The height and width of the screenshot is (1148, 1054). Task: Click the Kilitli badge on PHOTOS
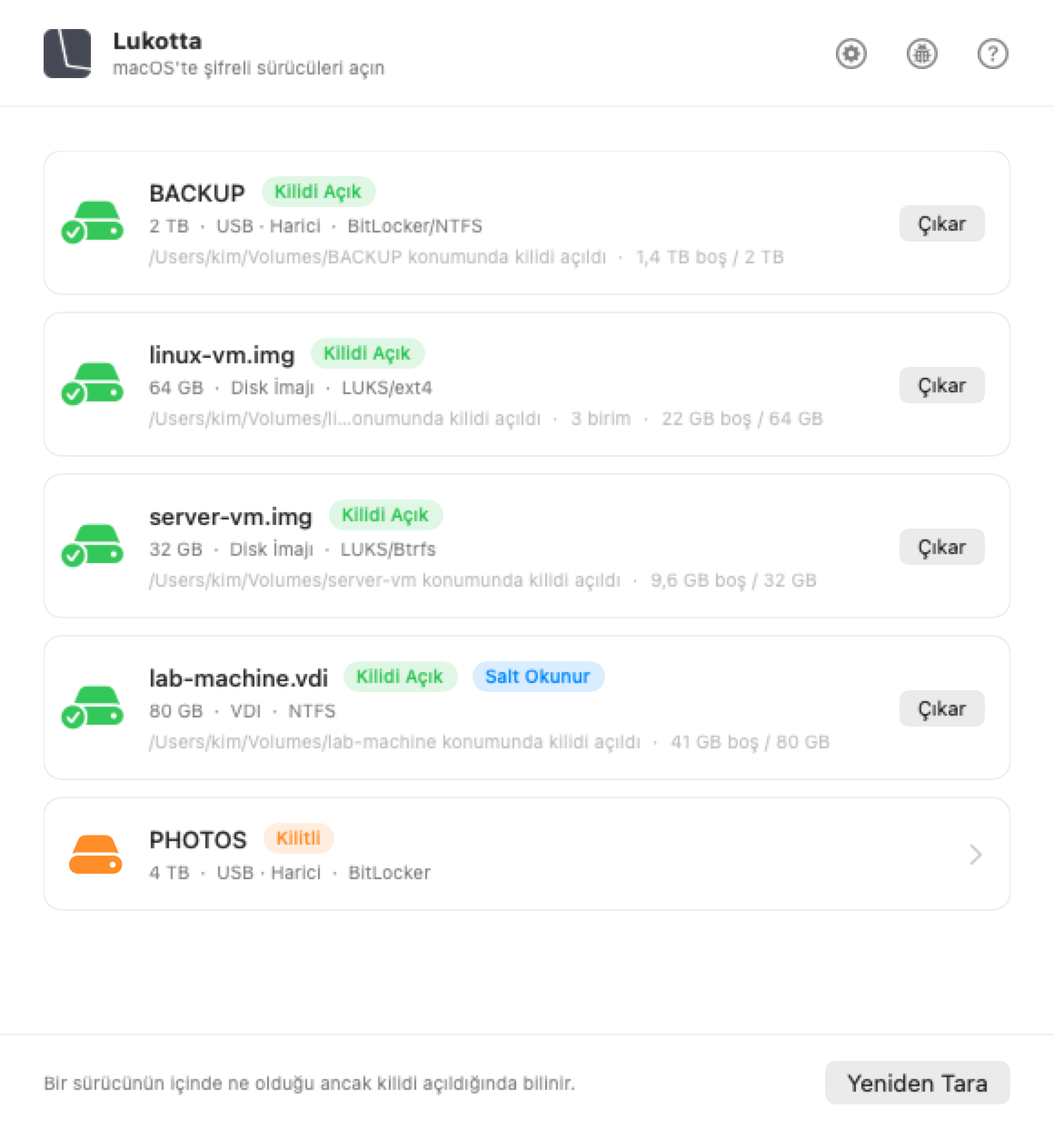[298, 838]
